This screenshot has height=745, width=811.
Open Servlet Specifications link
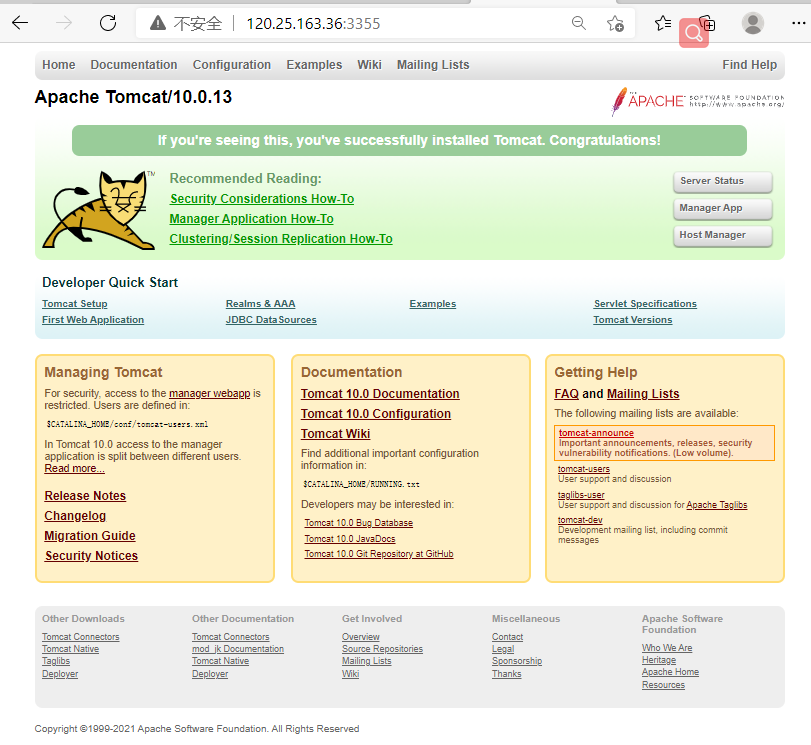[x=645, y=304]
